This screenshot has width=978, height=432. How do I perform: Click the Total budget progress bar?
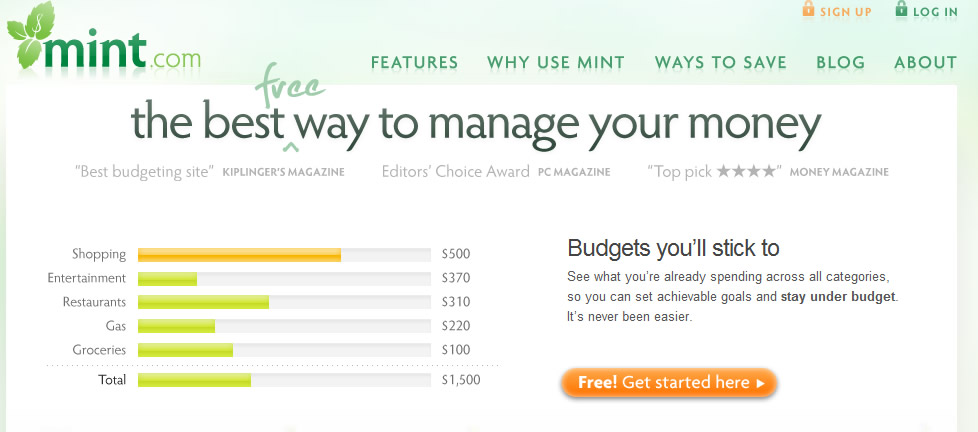tap(194, 380)
